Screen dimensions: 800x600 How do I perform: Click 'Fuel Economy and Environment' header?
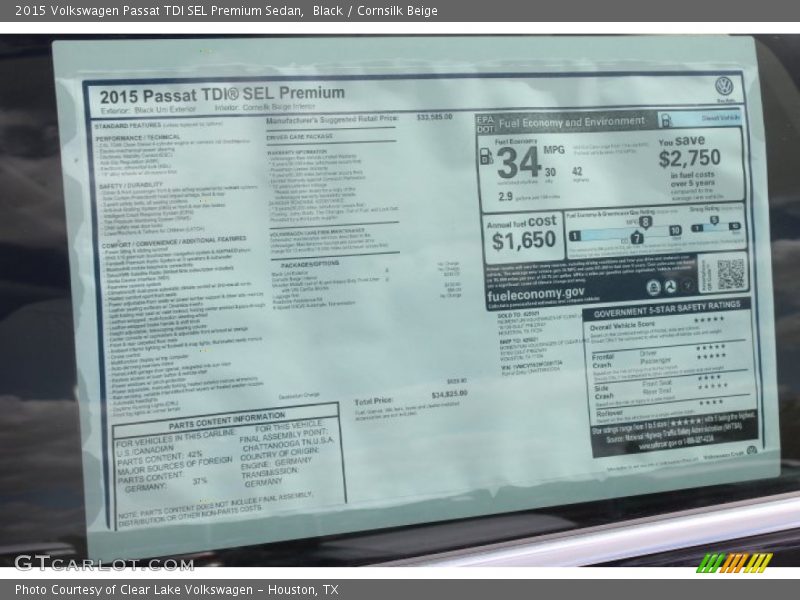pyautogui.click(x=571, y=122)
